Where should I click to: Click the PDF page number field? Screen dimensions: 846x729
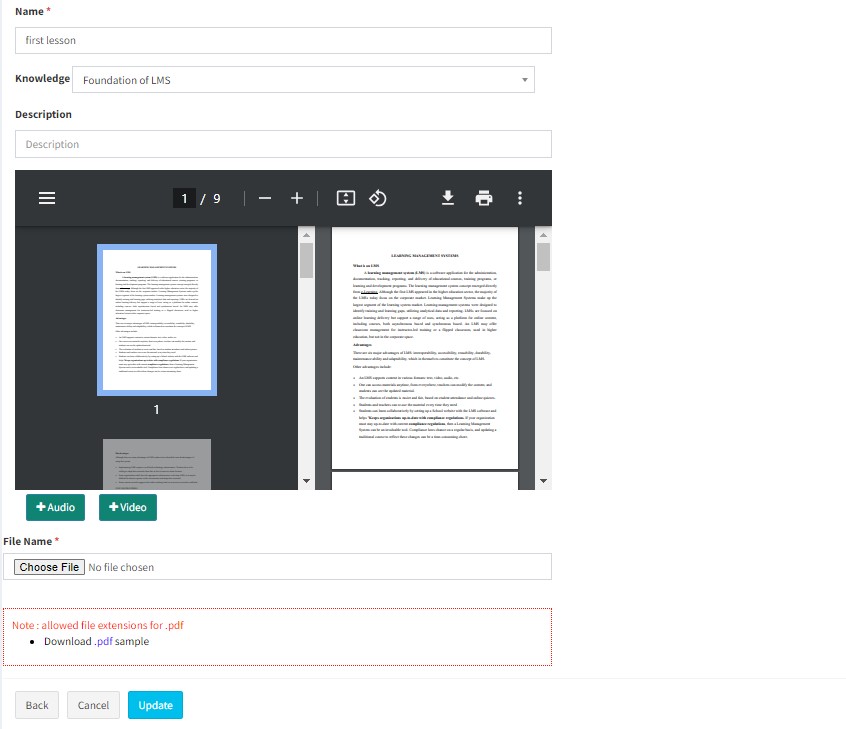(184, 198)
